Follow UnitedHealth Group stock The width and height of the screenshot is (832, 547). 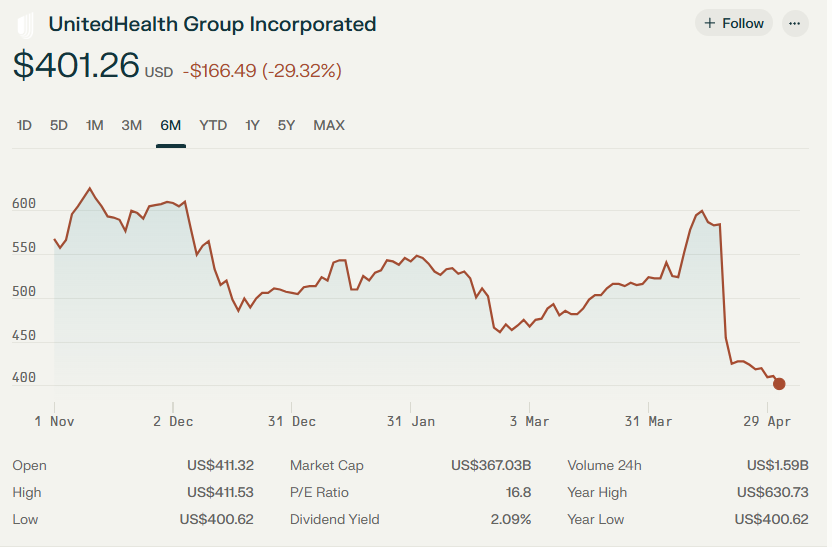coord(733,23)
